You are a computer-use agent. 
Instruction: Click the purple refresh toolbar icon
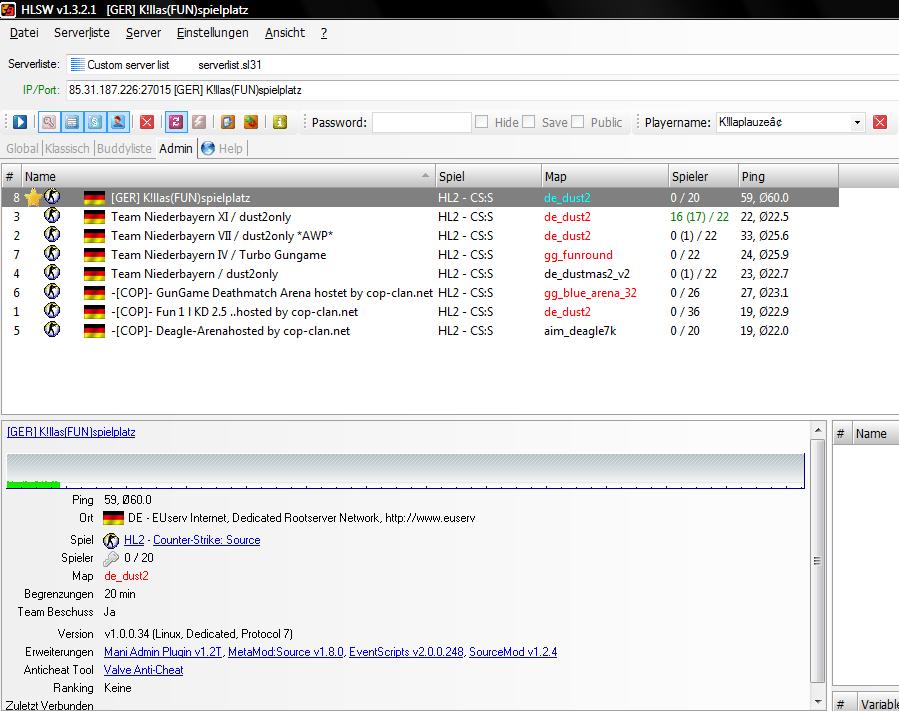pyautogui.click(x=176, y=122)
